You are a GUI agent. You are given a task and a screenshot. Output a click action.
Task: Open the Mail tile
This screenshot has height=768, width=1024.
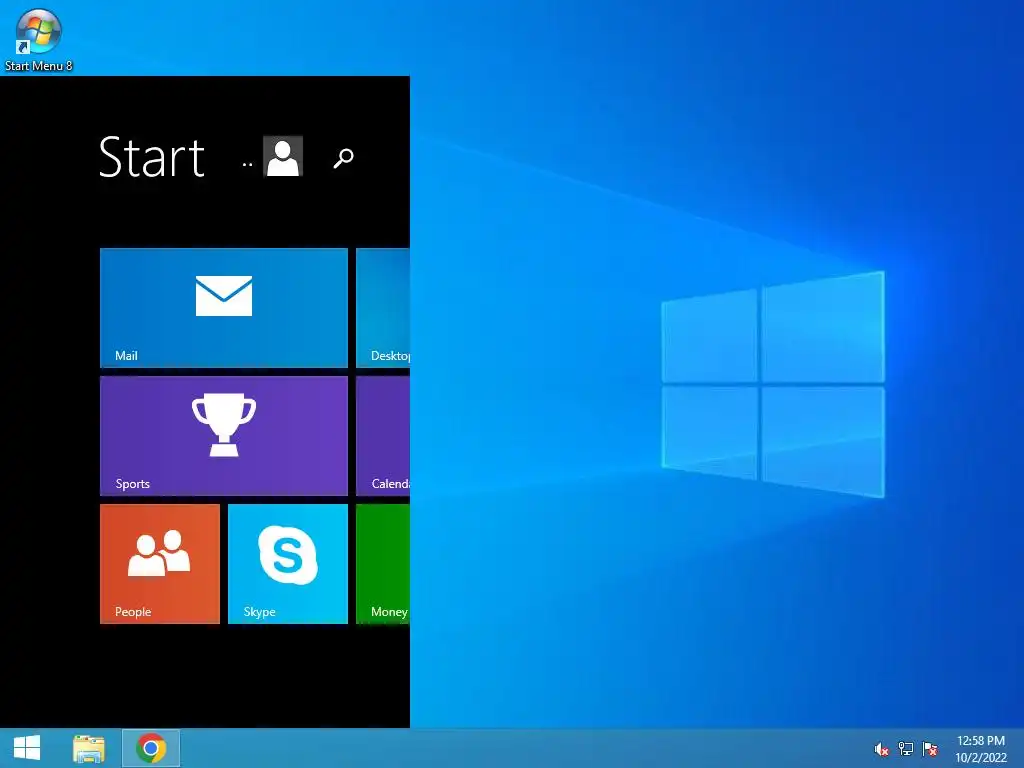223,308
